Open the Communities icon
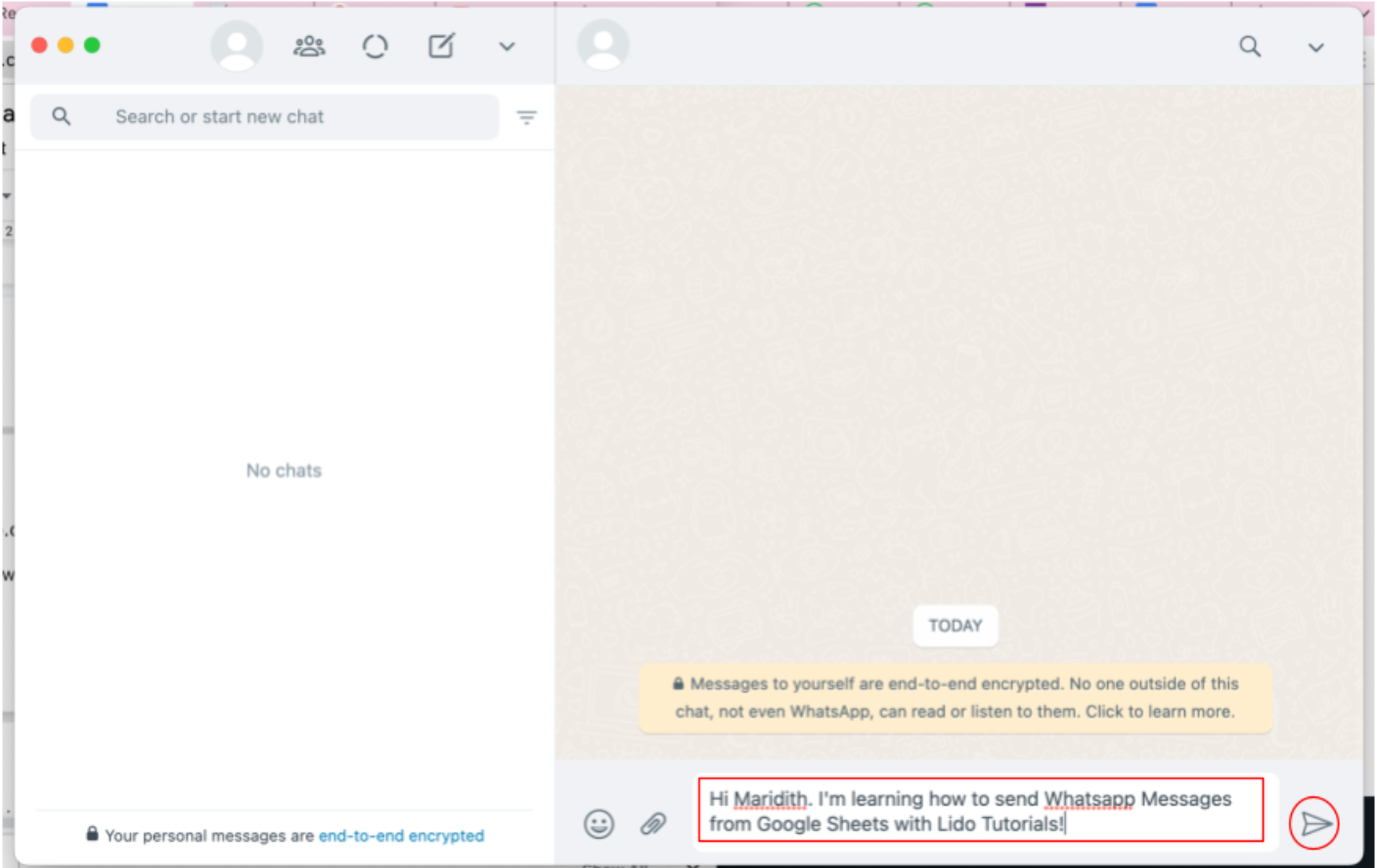This screenshot has width=1377, height=868. (309, 46)
